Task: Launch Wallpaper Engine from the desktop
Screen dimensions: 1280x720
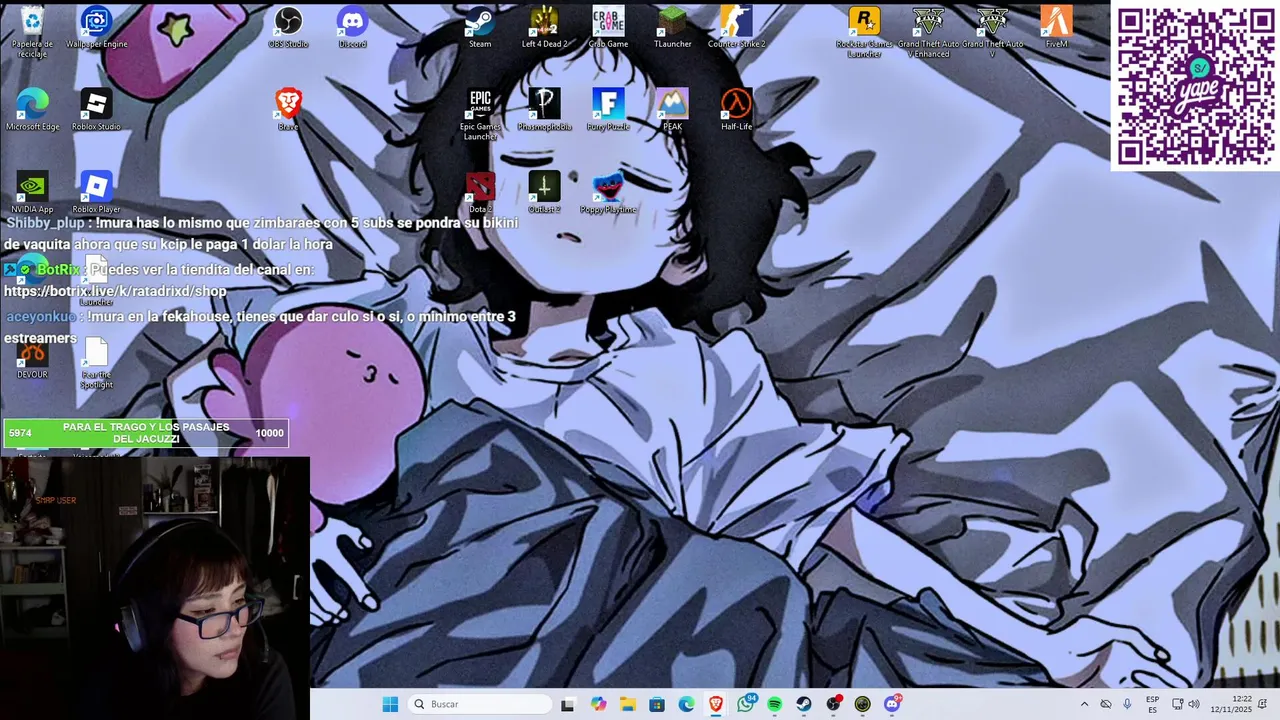Action: tap(96, 27)
